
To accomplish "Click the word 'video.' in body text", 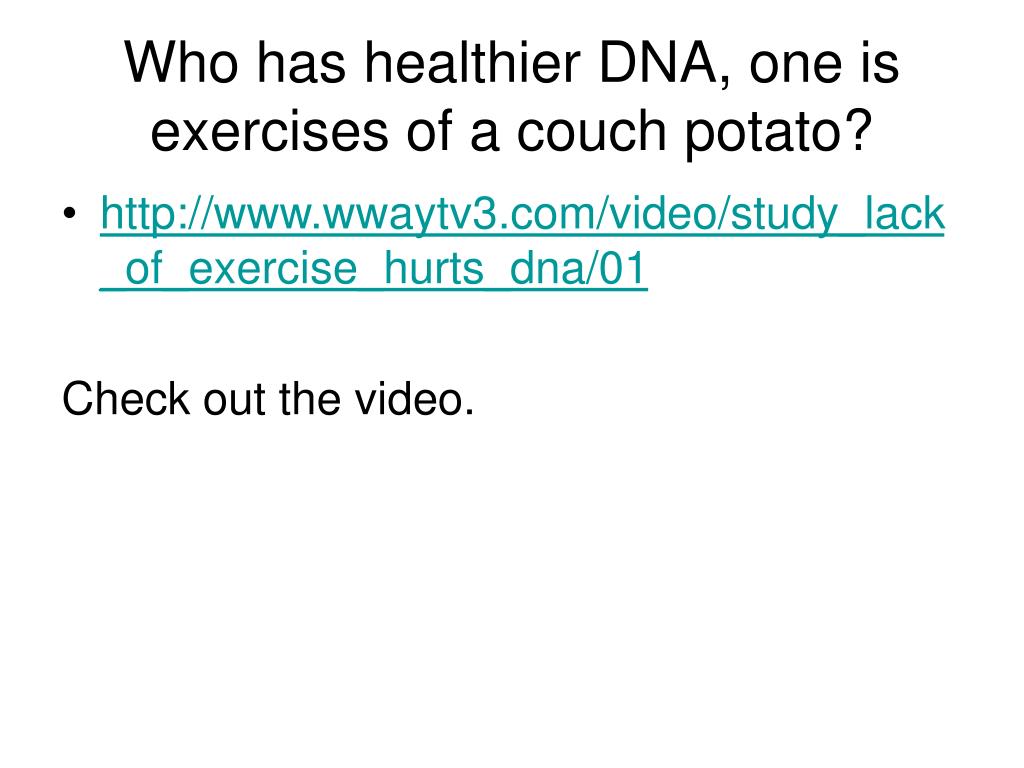I will [415, 398].
